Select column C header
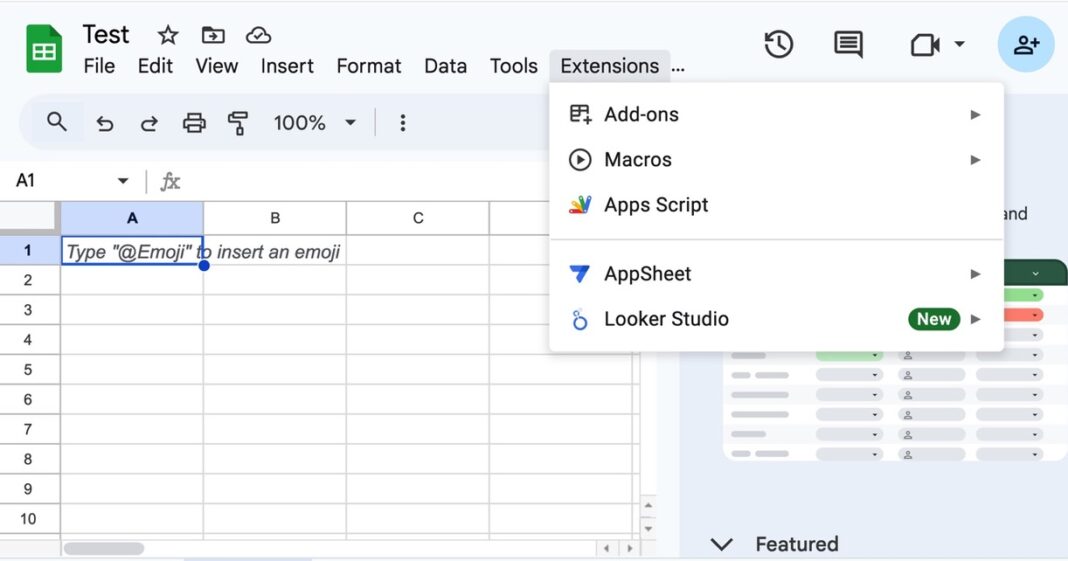This screenshot has height=561, width=1068. (418, 218)
